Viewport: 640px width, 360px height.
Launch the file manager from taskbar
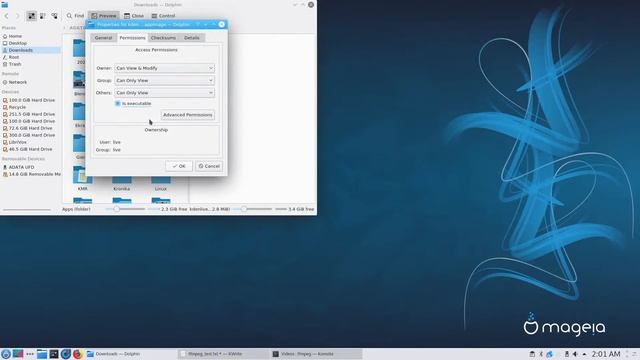42,354
